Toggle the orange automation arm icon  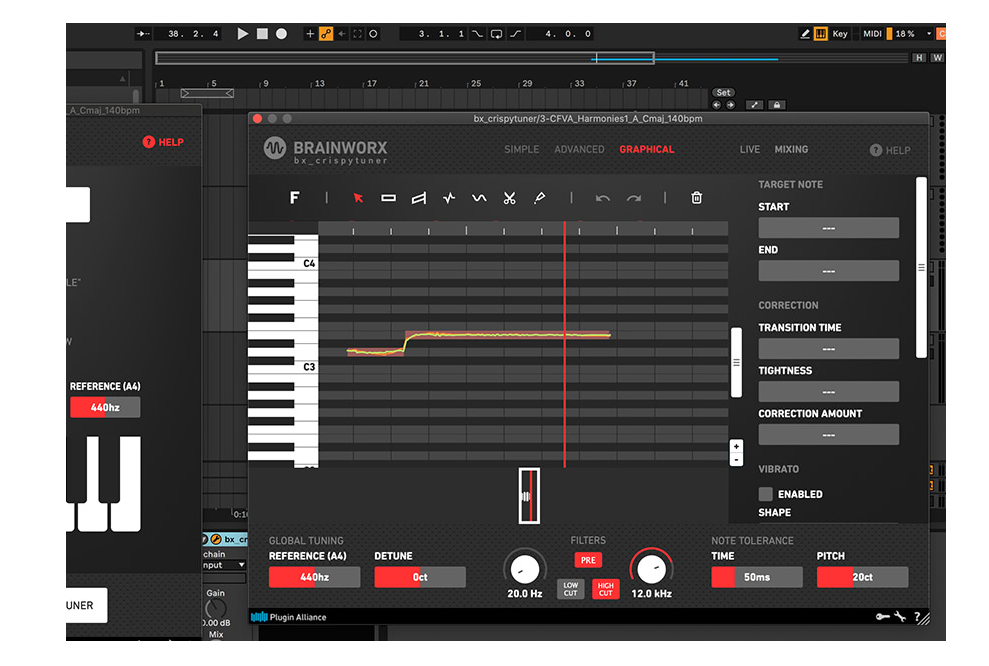(x=325, y=34)
